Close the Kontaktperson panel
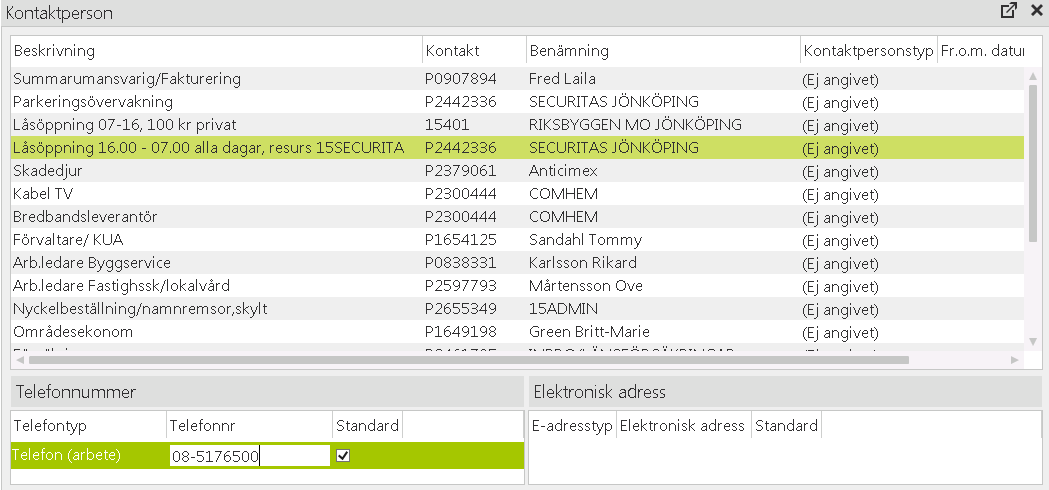The image size is (1049, 490). click(1037, 11)
